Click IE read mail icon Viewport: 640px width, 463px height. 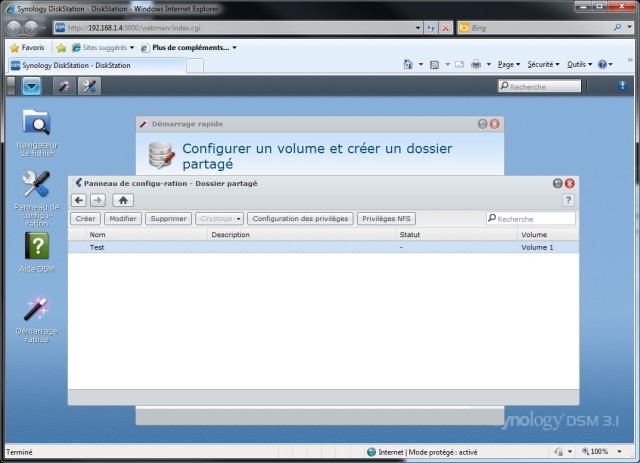[x=460, y=65]
